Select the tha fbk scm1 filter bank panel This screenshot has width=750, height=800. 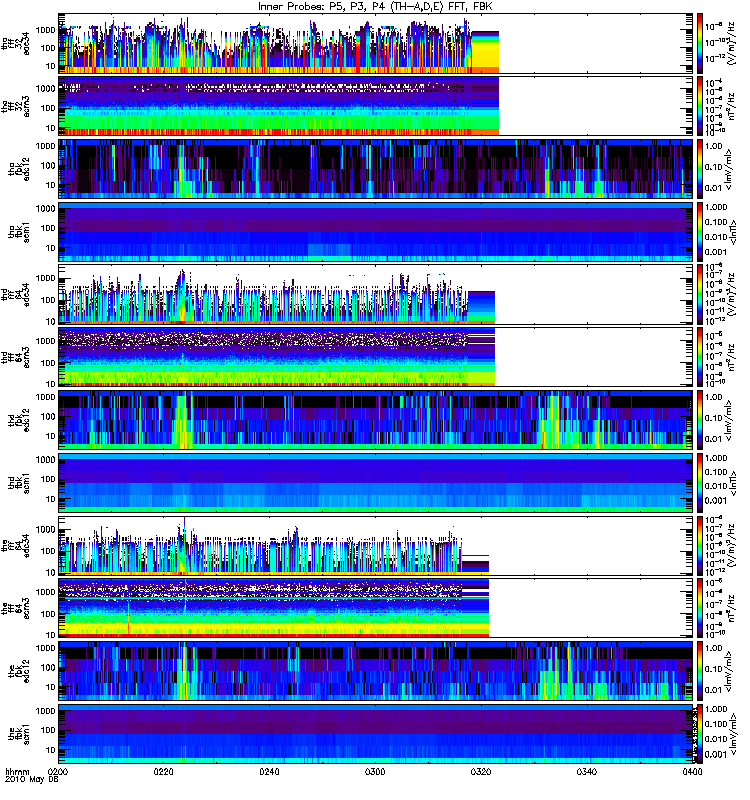[x=376, y=232]
